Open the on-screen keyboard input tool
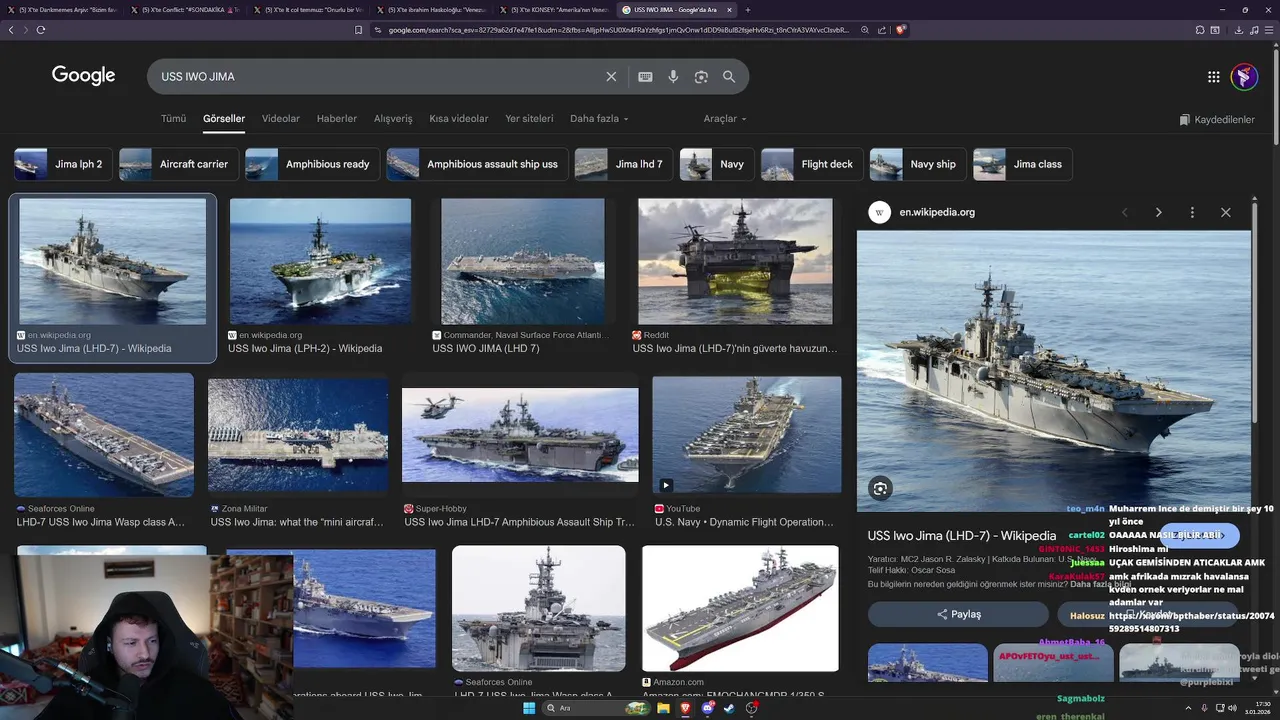 (x=645, y=77)
